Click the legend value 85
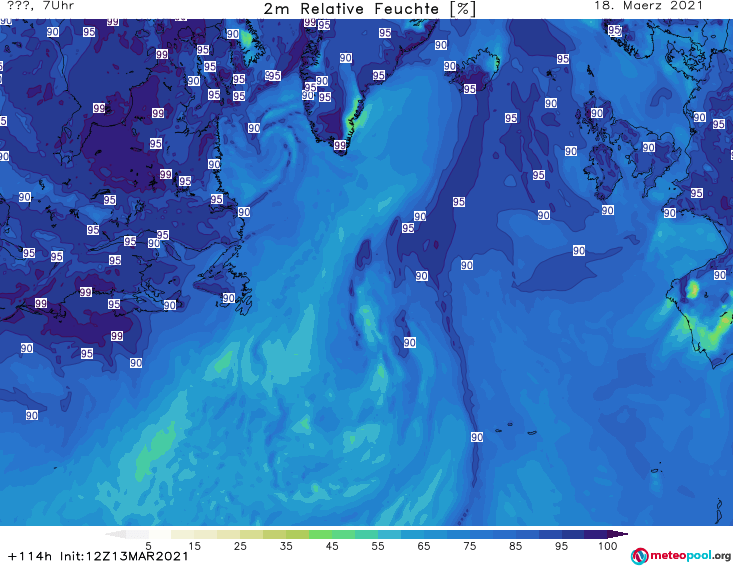Viewport: 733px width, 566px height. 516,546
